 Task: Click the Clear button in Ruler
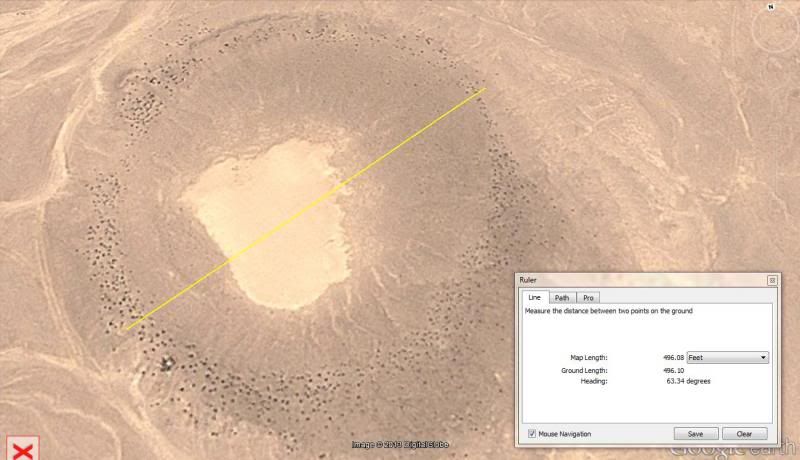click(x=744, y=434)
